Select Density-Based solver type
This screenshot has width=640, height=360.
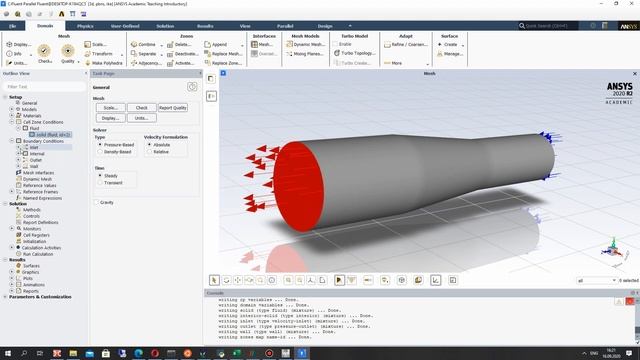click(x=100, y=151)
